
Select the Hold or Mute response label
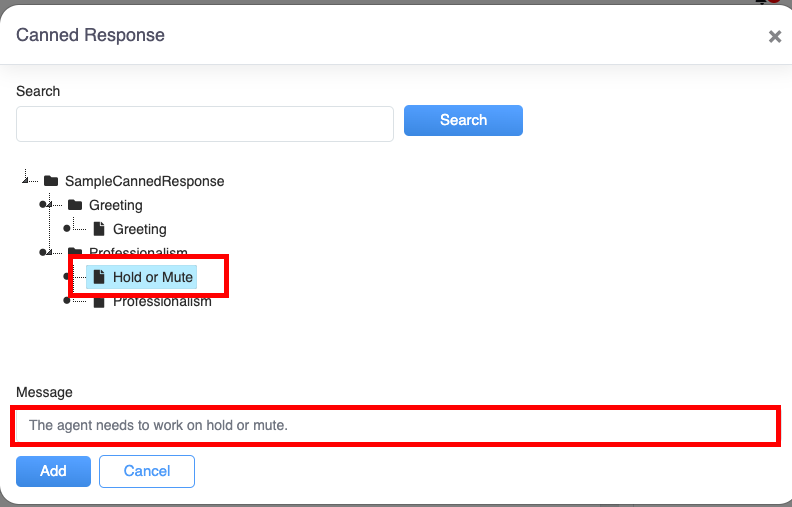coord(153,277)
